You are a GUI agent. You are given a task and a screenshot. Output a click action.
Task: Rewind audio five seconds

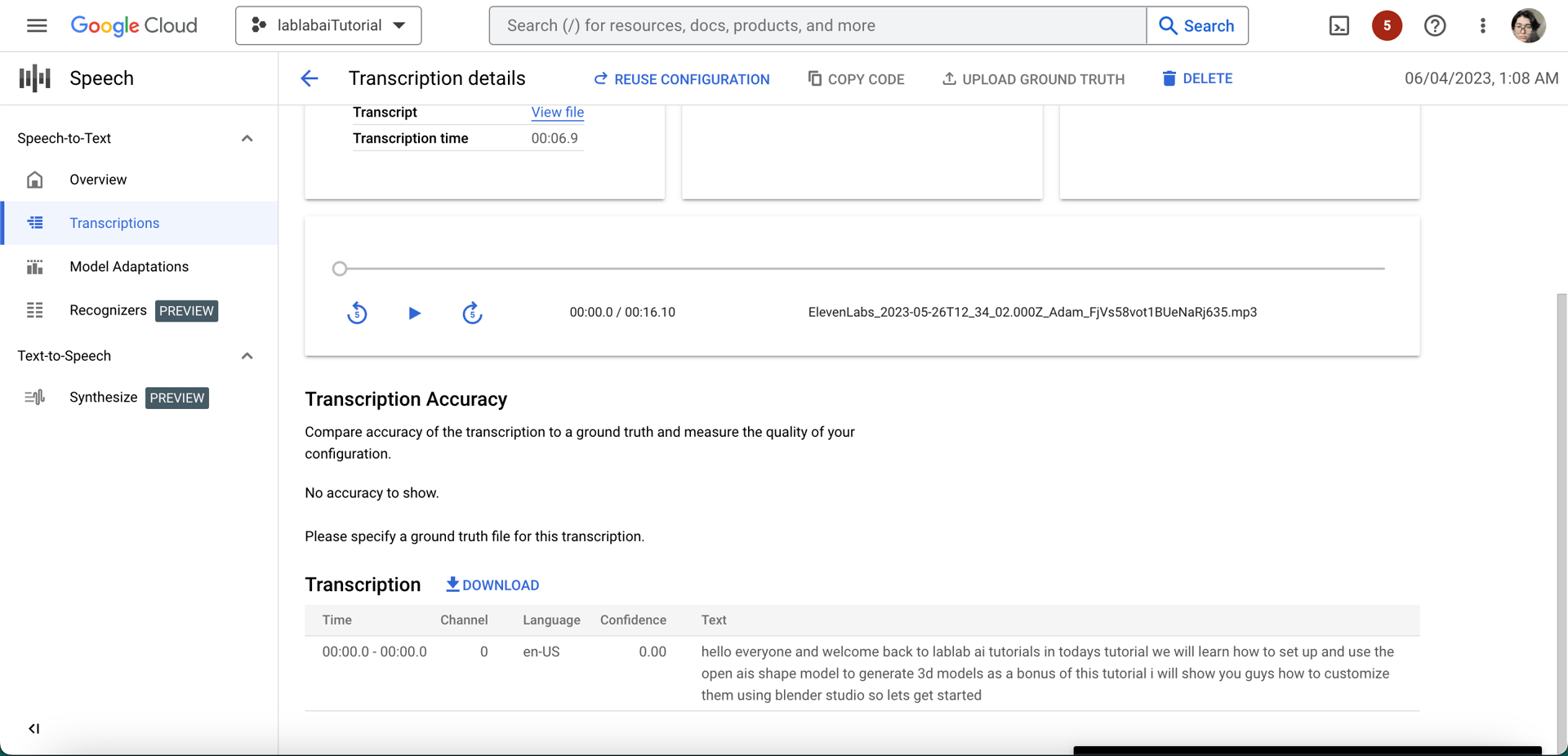(357, 313)
